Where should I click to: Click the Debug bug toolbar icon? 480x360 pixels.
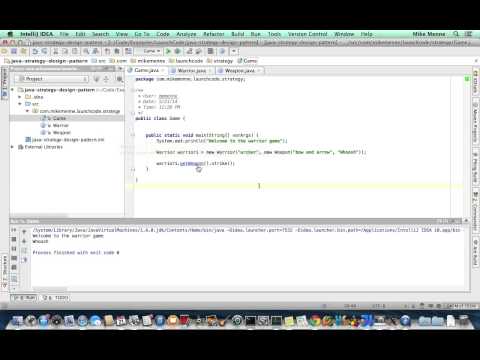click(x=178, y=51)
